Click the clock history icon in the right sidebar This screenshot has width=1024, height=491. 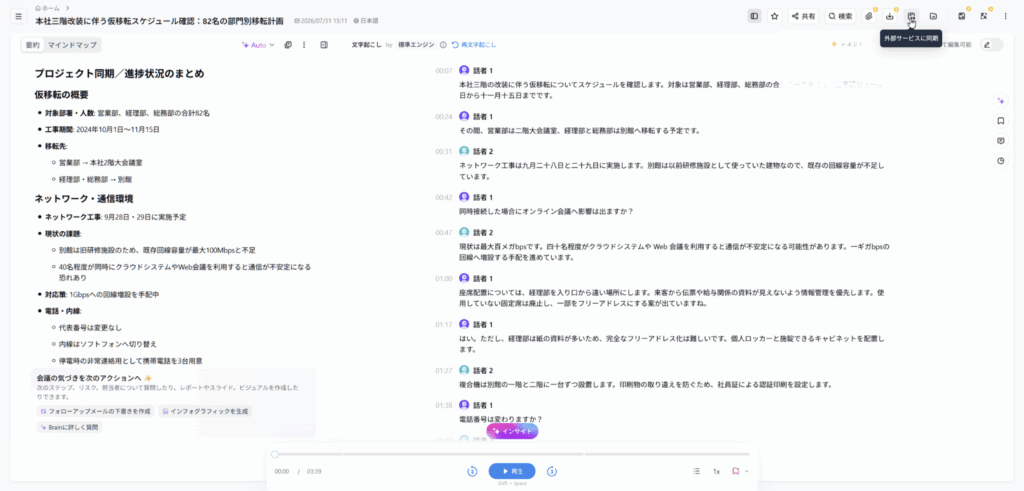pyautogui.click(x=1000, y=161)
